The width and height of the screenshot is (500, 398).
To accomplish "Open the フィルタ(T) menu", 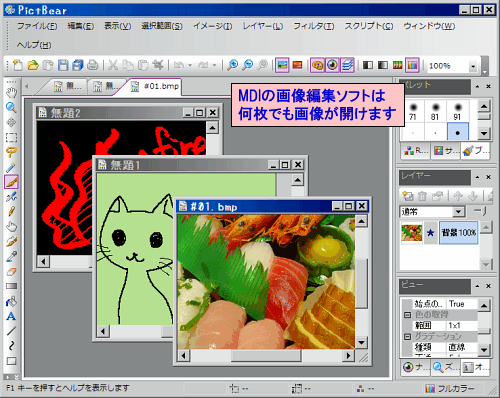I will tap(314, 26).
